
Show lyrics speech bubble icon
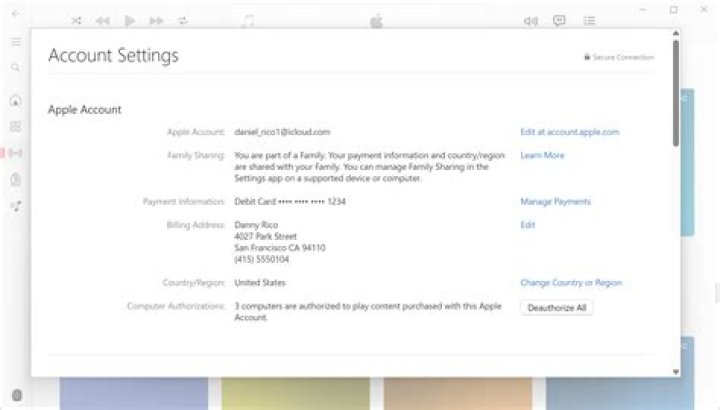point(559,21)
